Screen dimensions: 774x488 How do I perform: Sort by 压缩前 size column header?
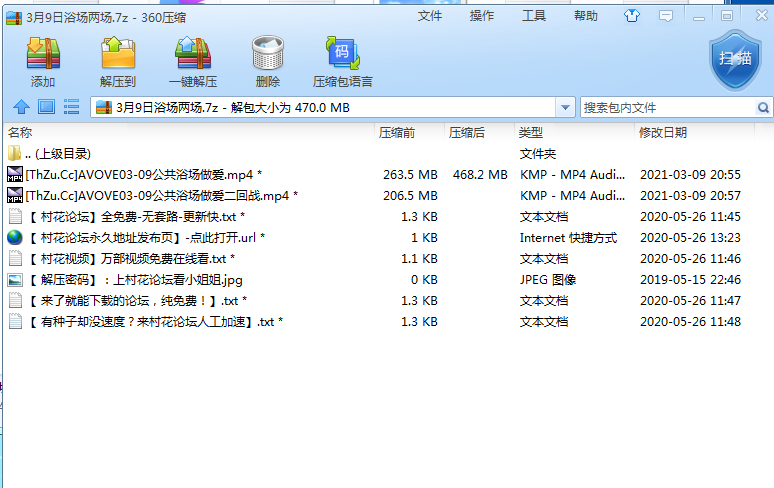point(397,132)
